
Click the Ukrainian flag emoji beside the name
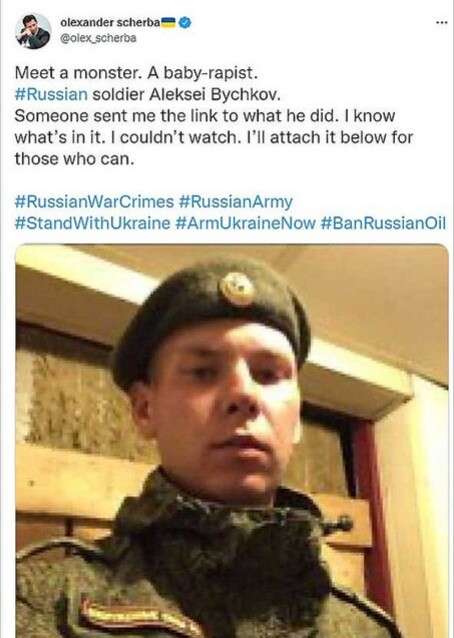pyautogui.click(x=168, y=22)
